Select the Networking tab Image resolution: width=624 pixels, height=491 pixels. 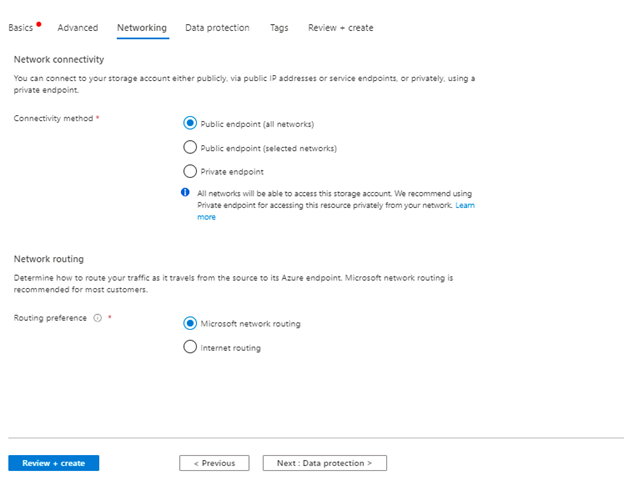tap(142, 28)
